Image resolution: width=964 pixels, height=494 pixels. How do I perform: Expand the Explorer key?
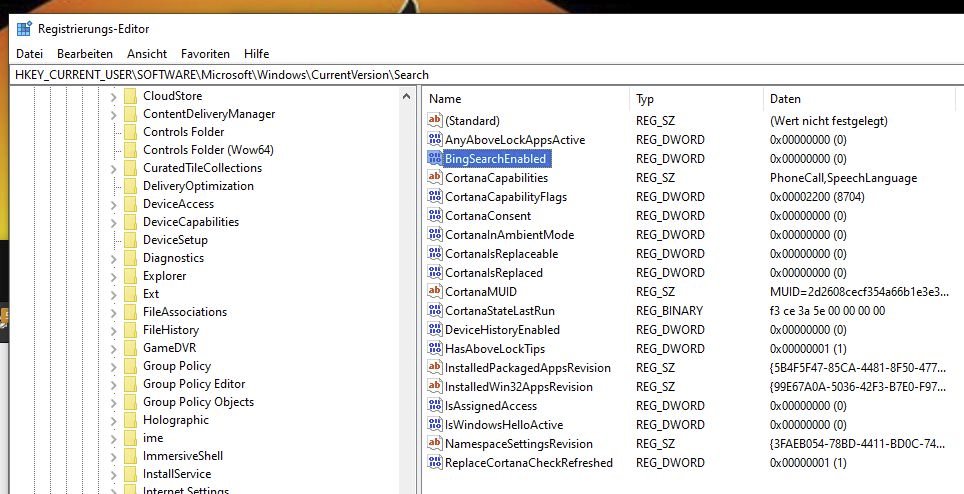(x=113, y=276)
